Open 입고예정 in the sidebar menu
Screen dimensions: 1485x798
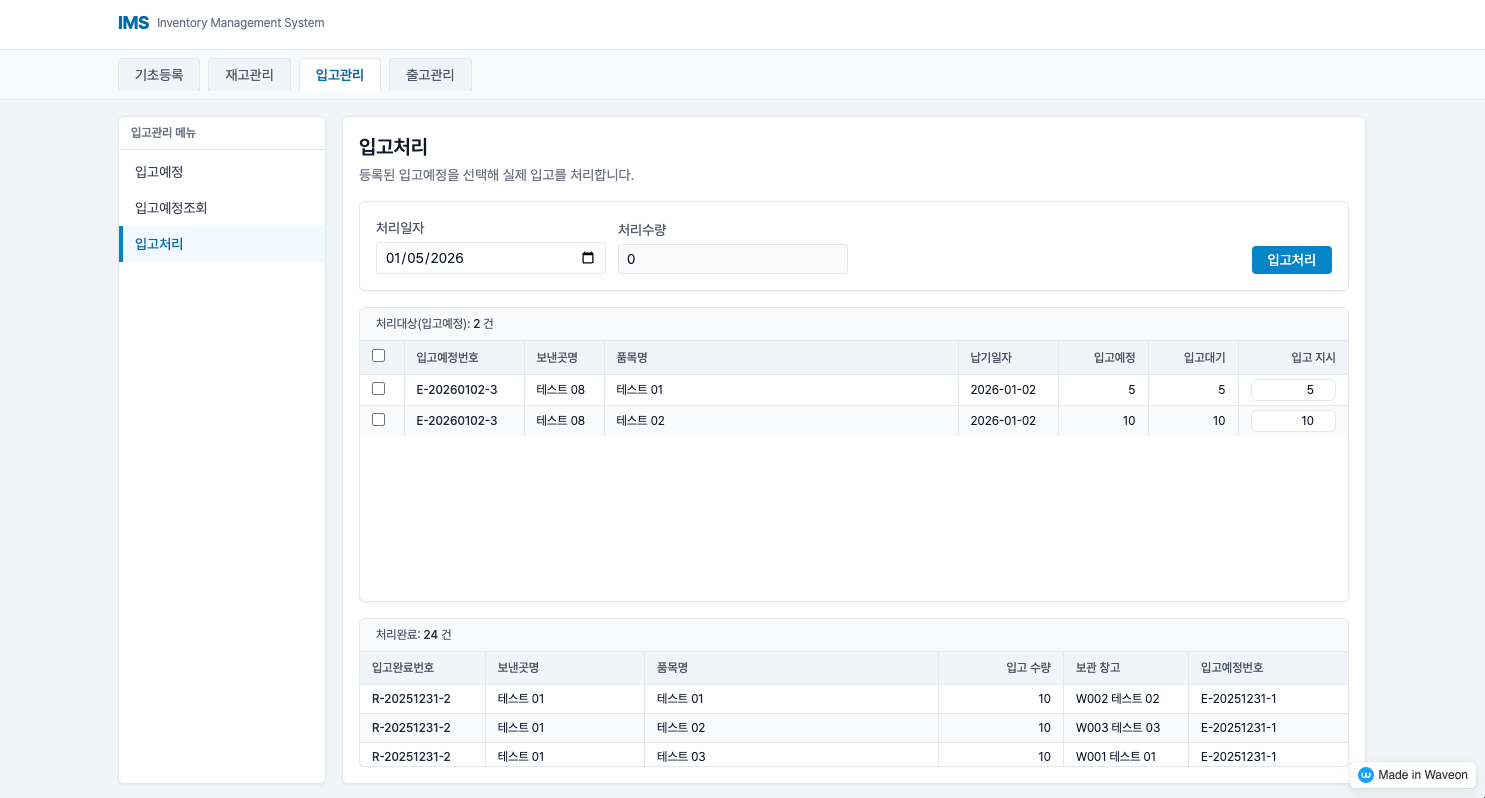point(160,172)
